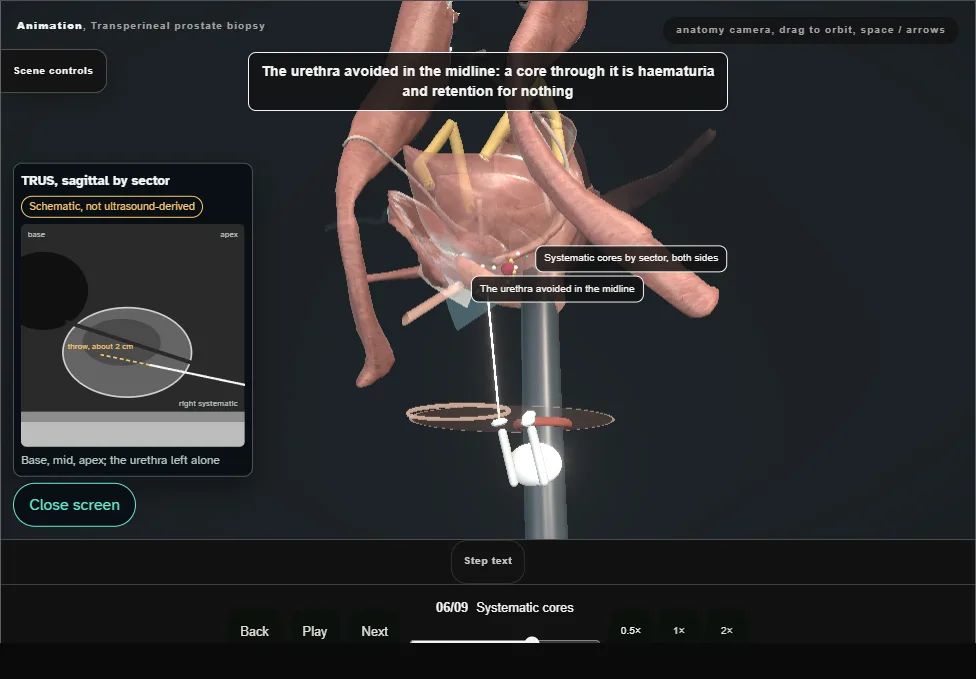
Task: Click the 'right systematic' label in schematic
Action: point(208,403)
